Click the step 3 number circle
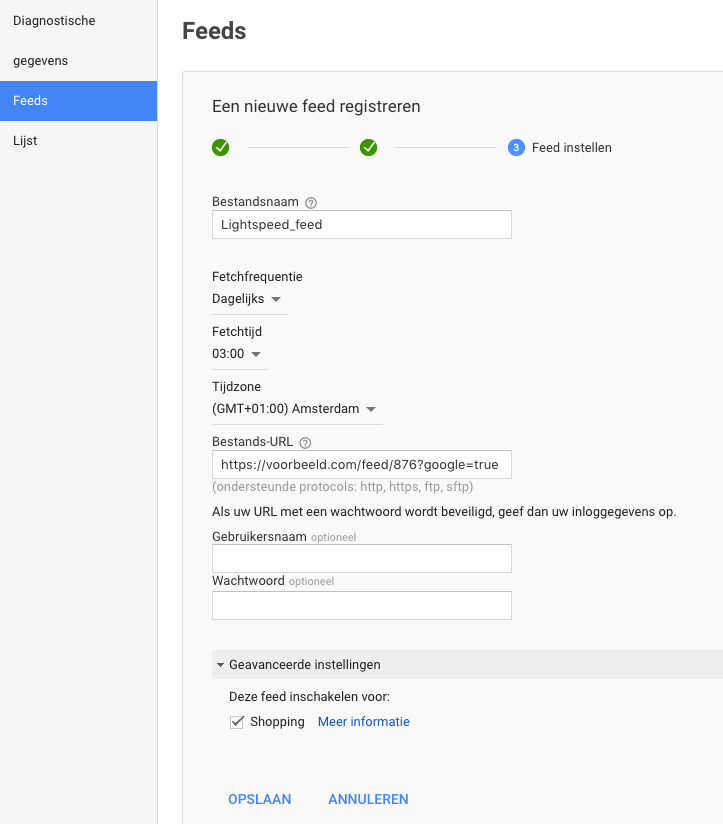The width and height of the screenshot is (723, 824). tap(516, 148)
